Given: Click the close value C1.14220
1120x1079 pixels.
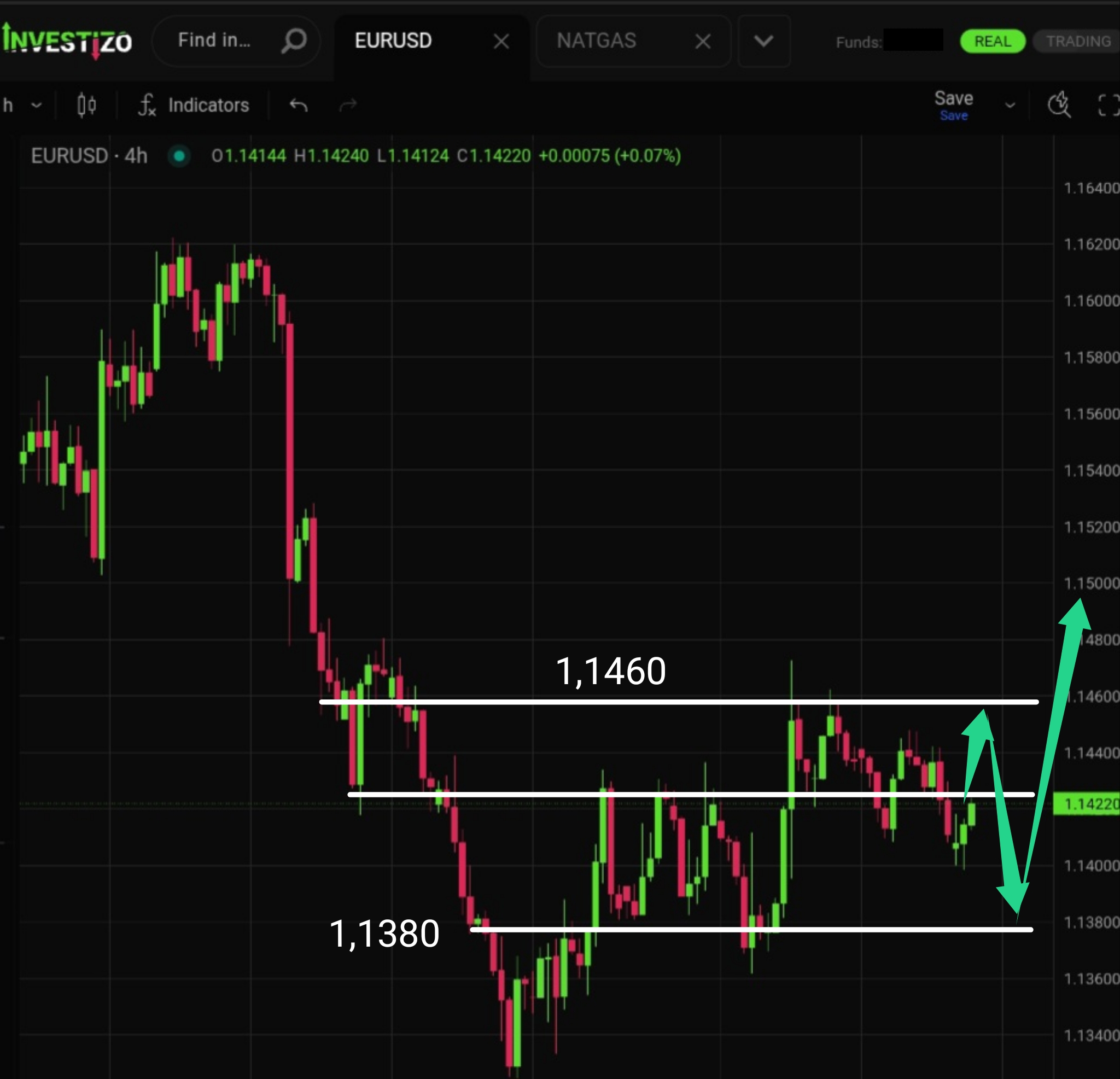Looking at the screenshot, I should coord(493,155).
